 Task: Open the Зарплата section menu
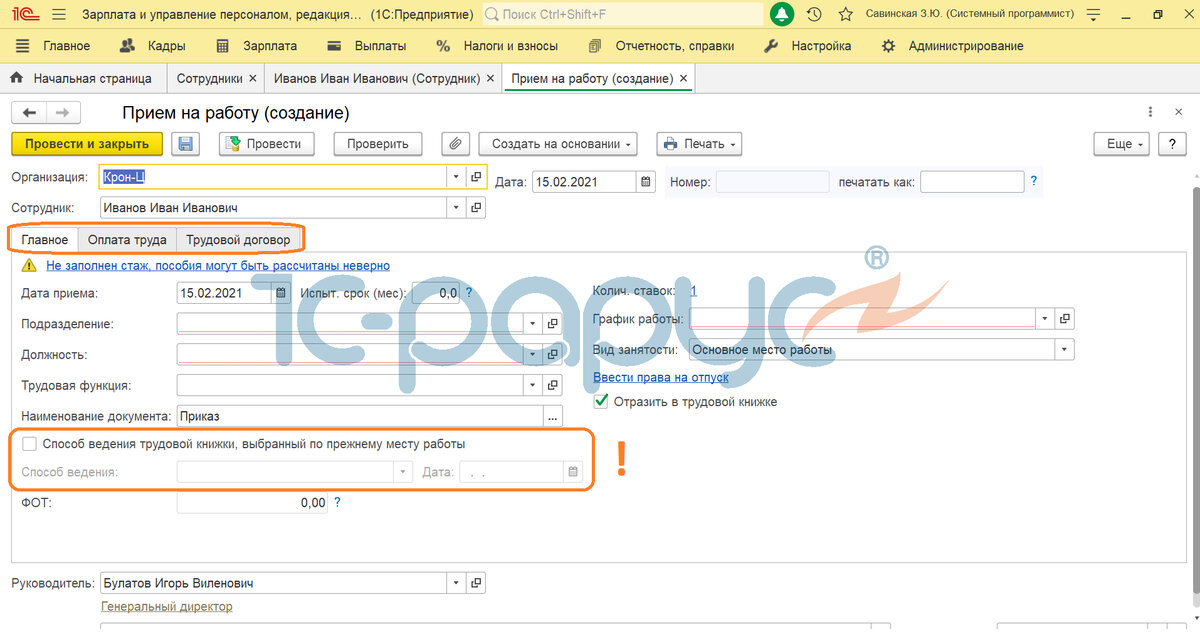point(257,46)
